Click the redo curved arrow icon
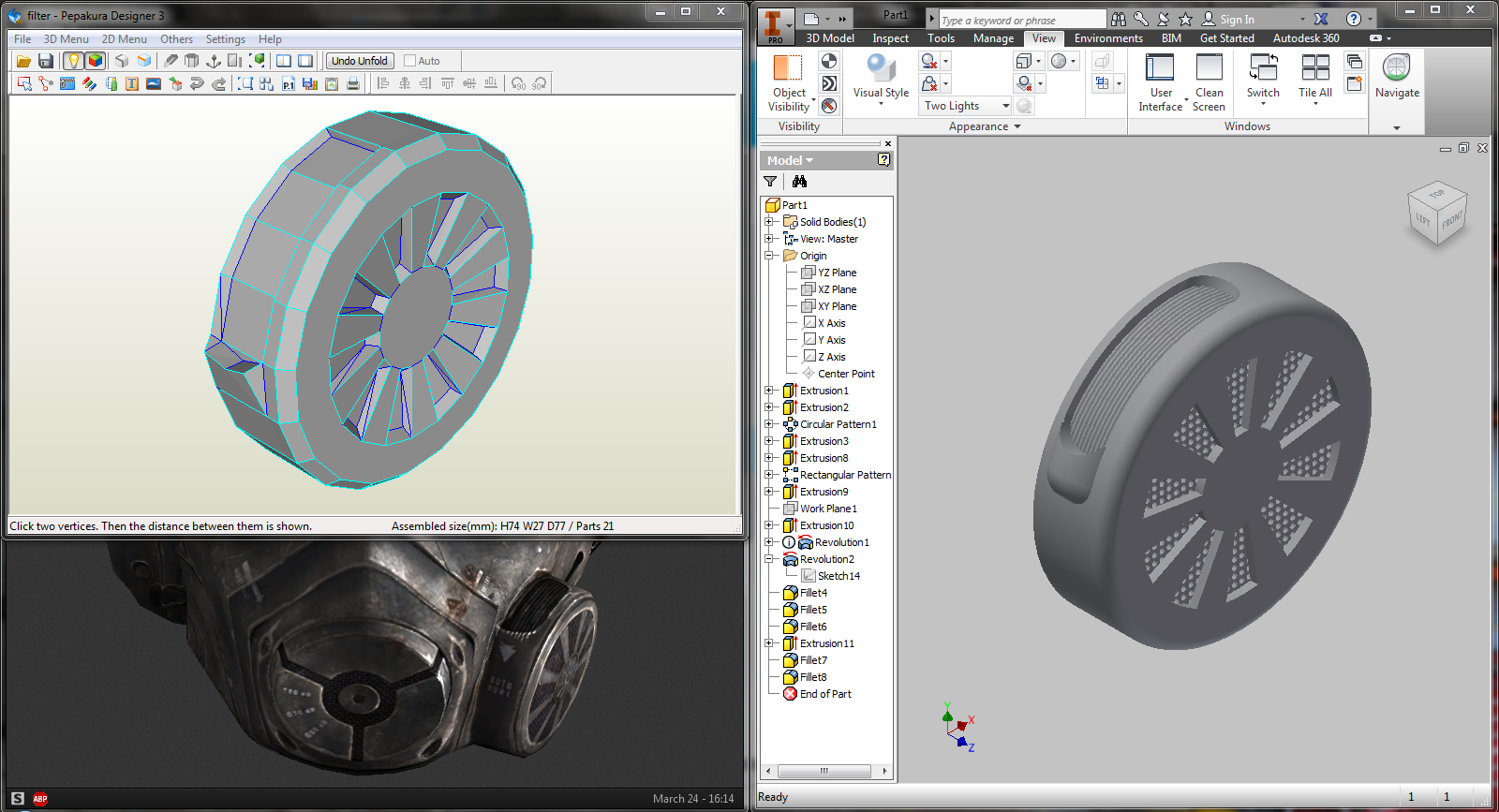The image size is (1499, 812). point(218,83)
